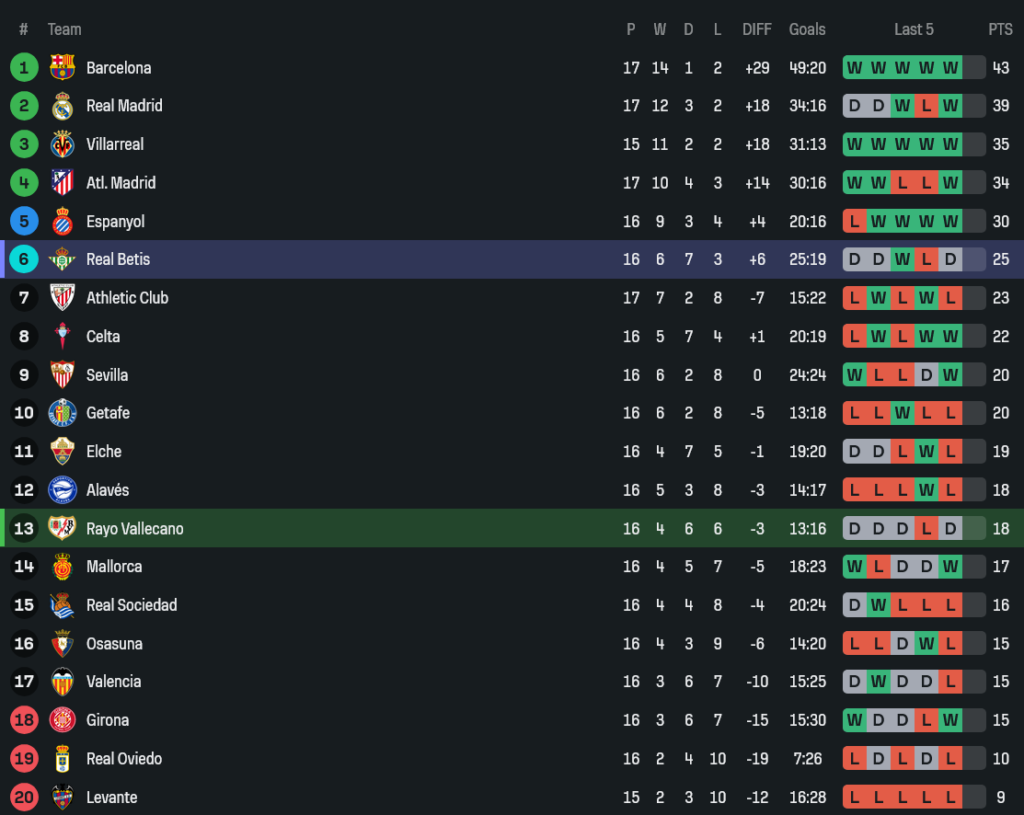Viewport: 1024px width, 815px height.
Task: Open the Sevilla team name link
Action: pyautogui.click(x=107, y=375)
